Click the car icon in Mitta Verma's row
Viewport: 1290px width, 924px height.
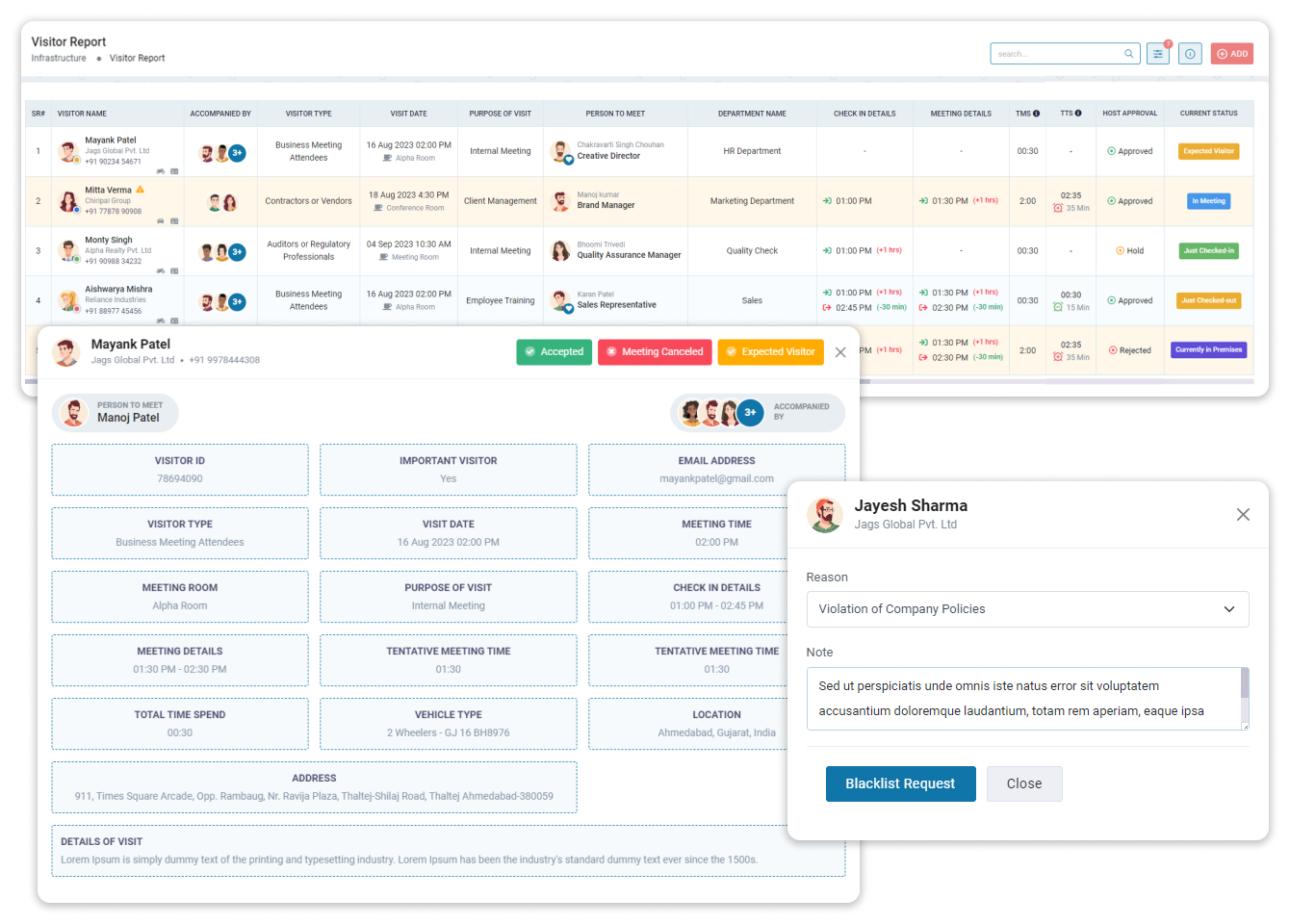(x=161, y=221)
